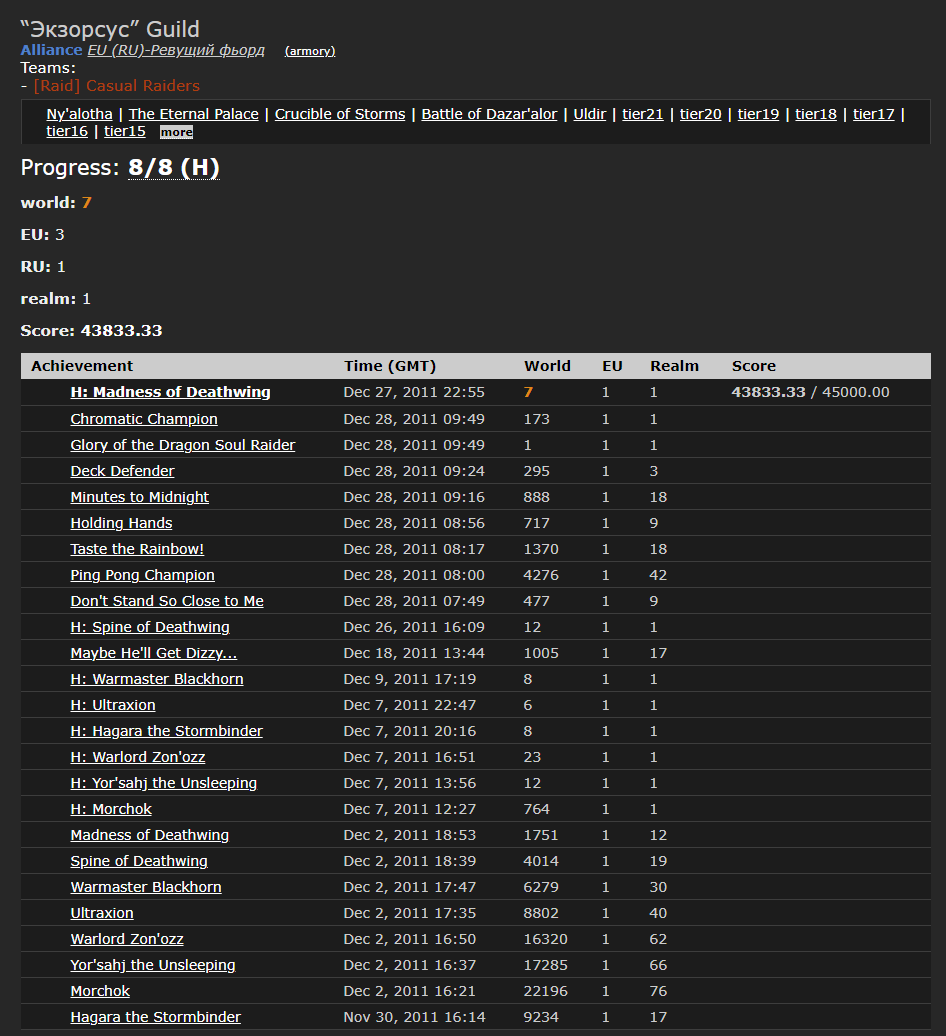The width and height of the screenshot is (946, 1036).
Task: Switch to the Ny'alotha raid tab
Action: 79,114
